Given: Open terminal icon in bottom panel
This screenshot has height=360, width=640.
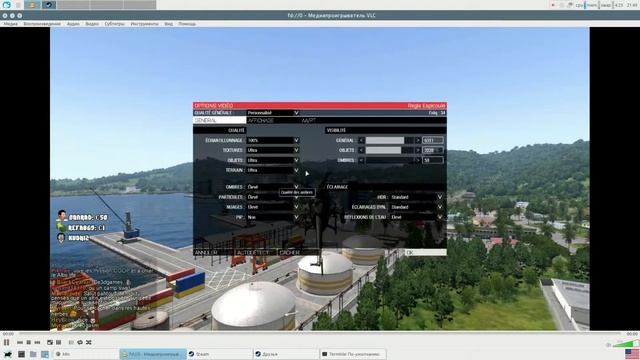Looking at the screenshot, I should click(21, 354).
